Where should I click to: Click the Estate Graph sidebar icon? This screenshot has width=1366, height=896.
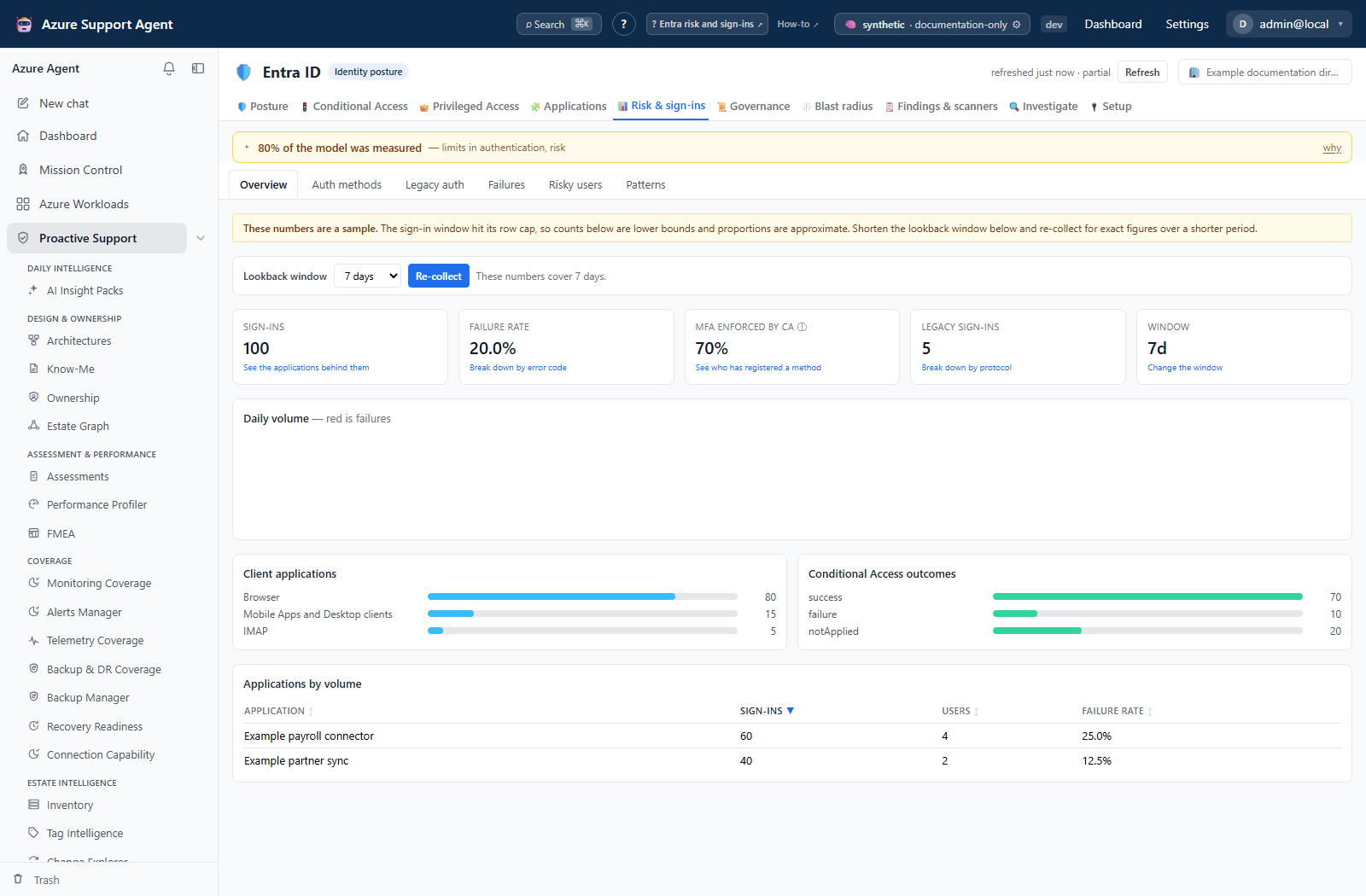pyautogui.click(x=34, y=426)
